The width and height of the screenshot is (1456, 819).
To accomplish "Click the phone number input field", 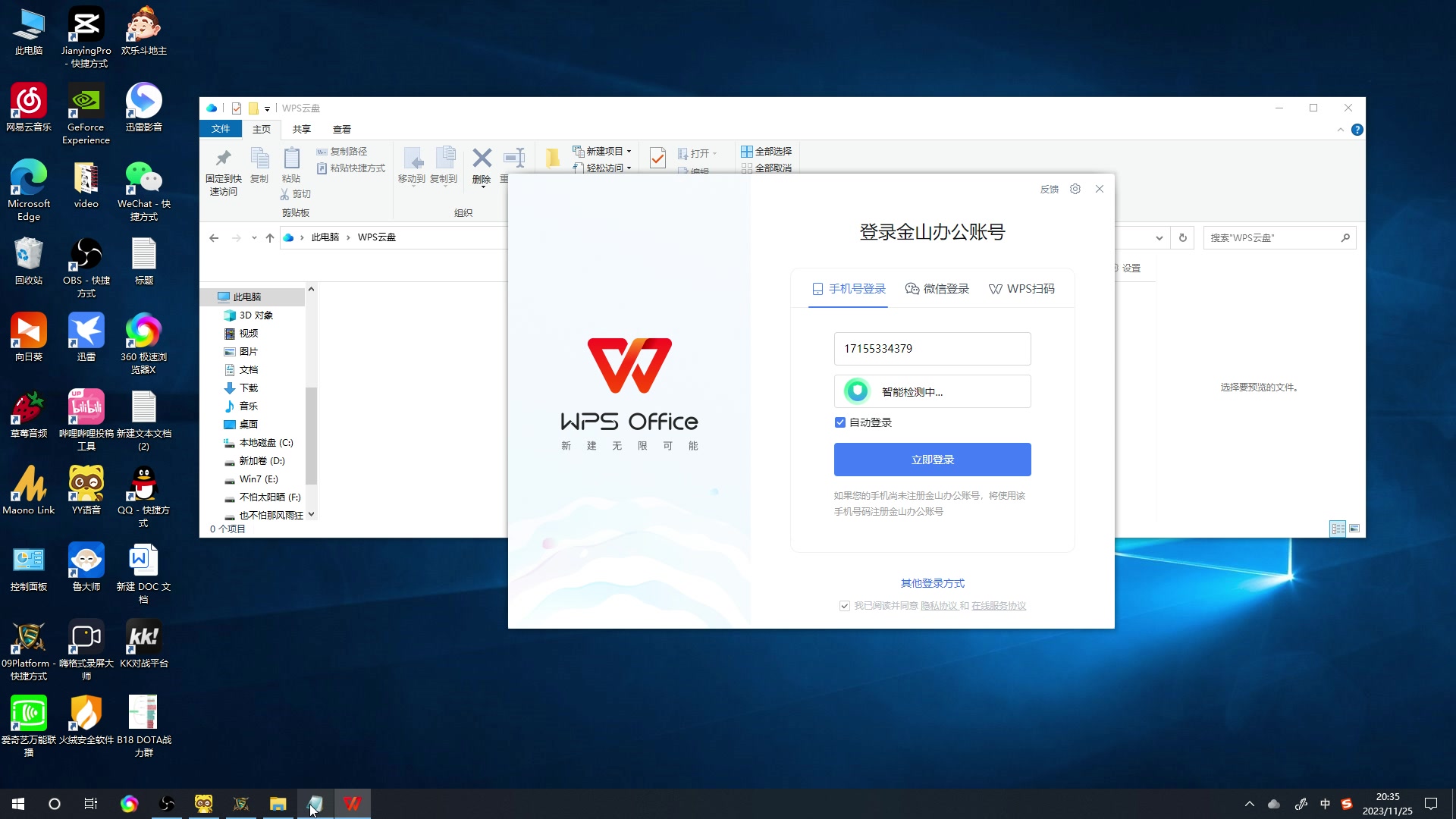I will (x=932, y=349).
